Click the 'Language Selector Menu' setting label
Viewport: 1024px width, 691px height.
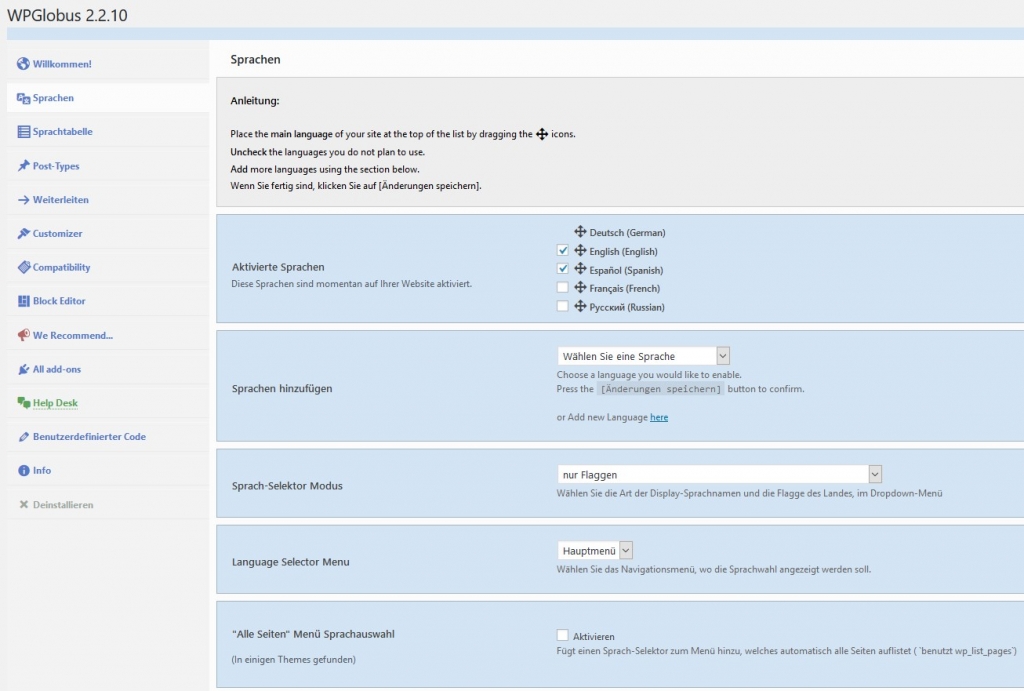click(x=291, y=562)
